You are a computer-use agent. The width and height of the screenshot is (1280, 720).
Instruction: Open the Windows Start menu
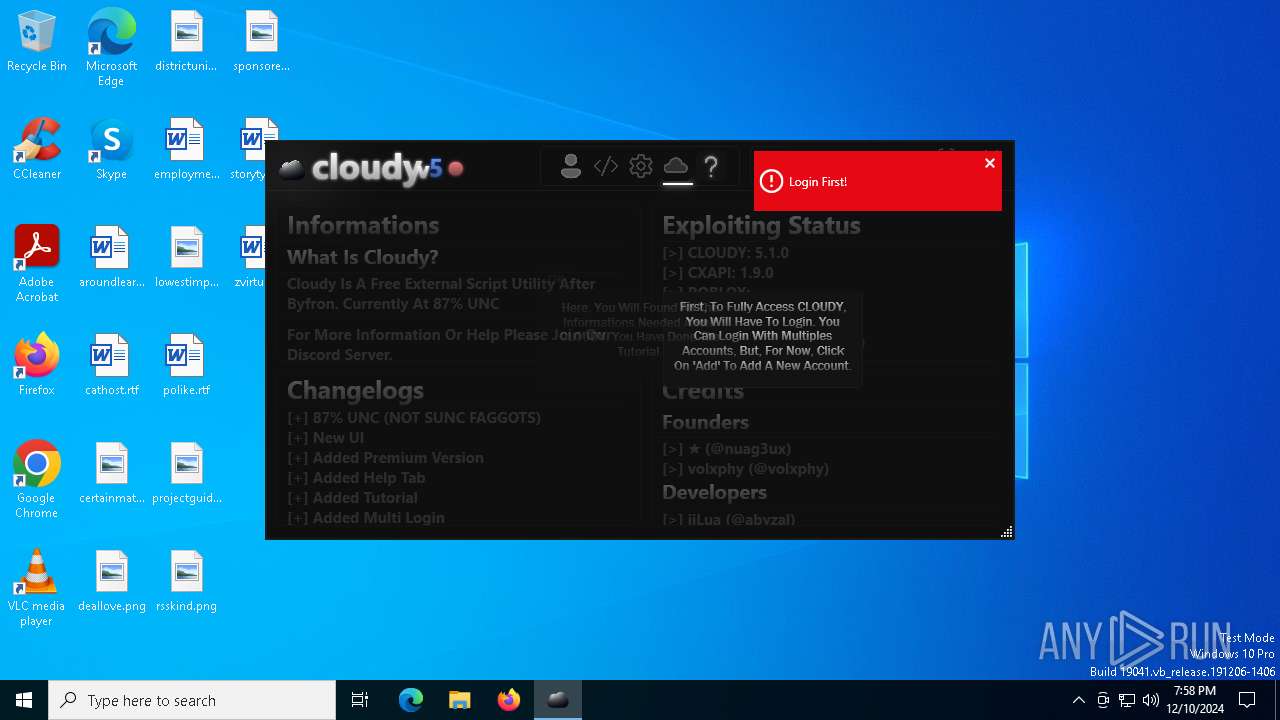coord(24,700)
